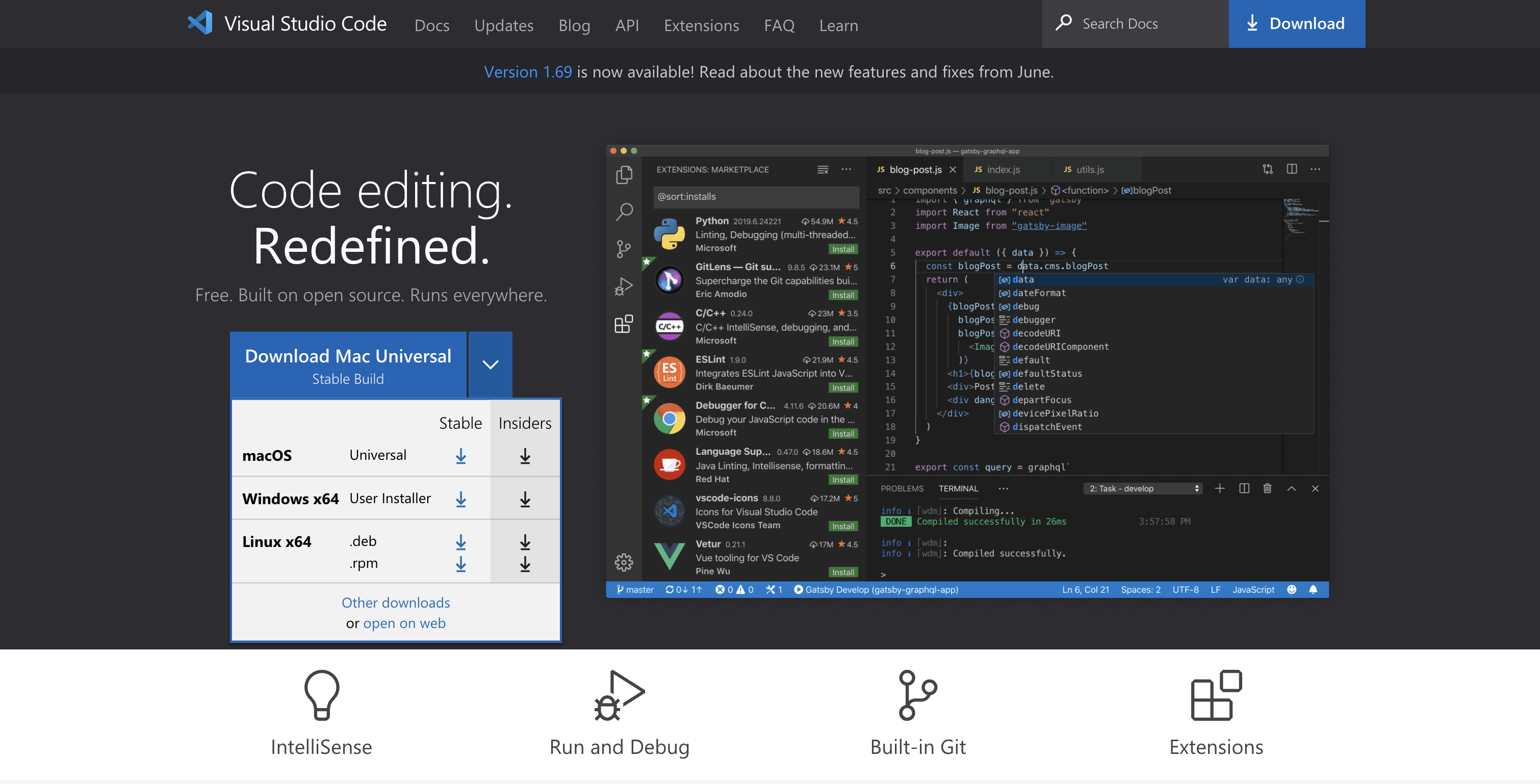Click the blue Download button in header

pyautogui.click(x=1296, y=23)
